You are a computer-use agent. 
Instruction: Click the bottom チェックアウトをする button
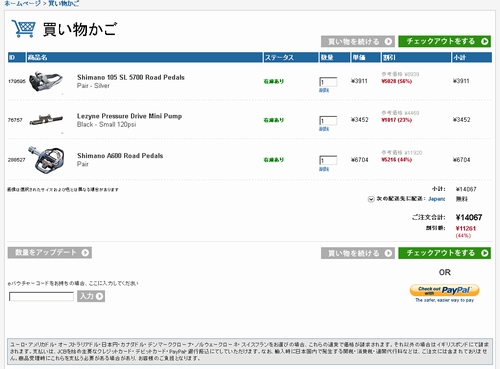444,253
